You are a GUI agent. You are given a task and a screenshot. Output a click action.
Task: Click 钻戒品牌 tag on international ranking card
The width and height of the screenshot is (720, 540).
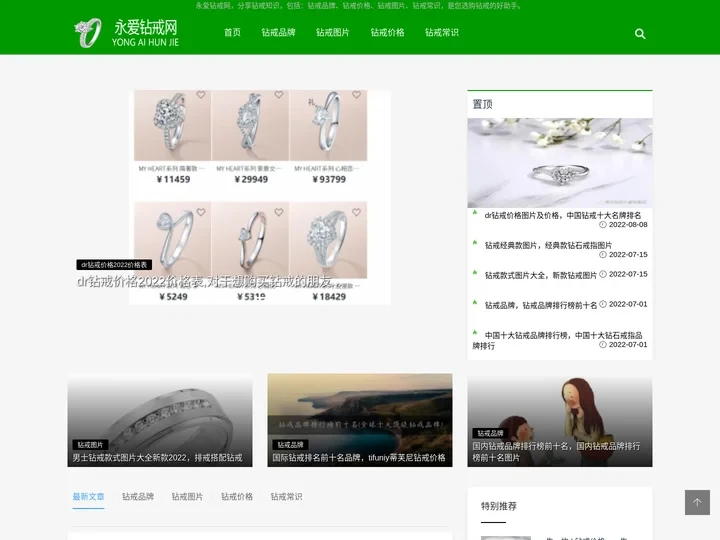(x=290, y=444)
